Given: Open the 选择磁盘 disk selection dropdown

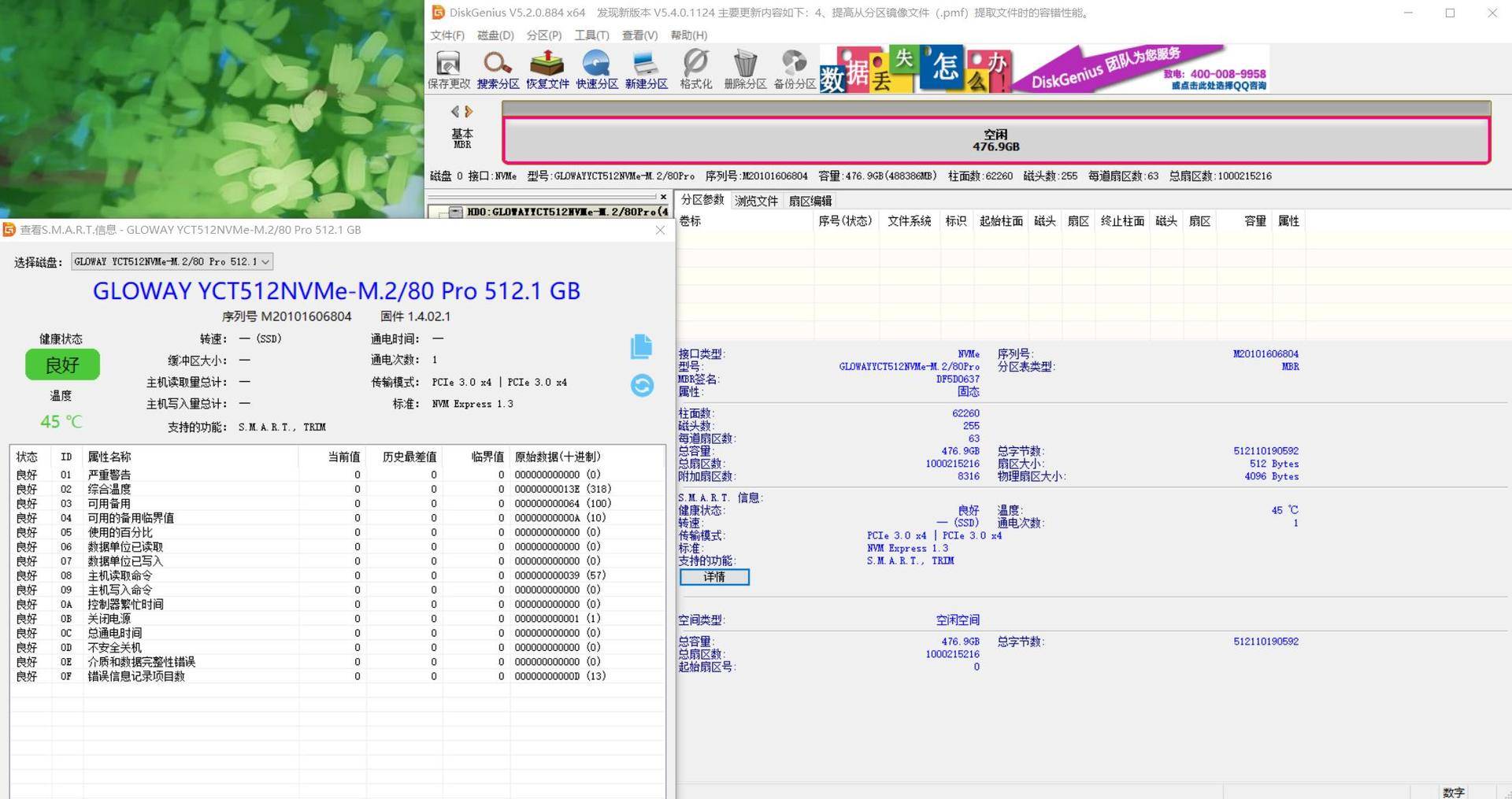Looking at the screenshot, I should click(172, 261).
